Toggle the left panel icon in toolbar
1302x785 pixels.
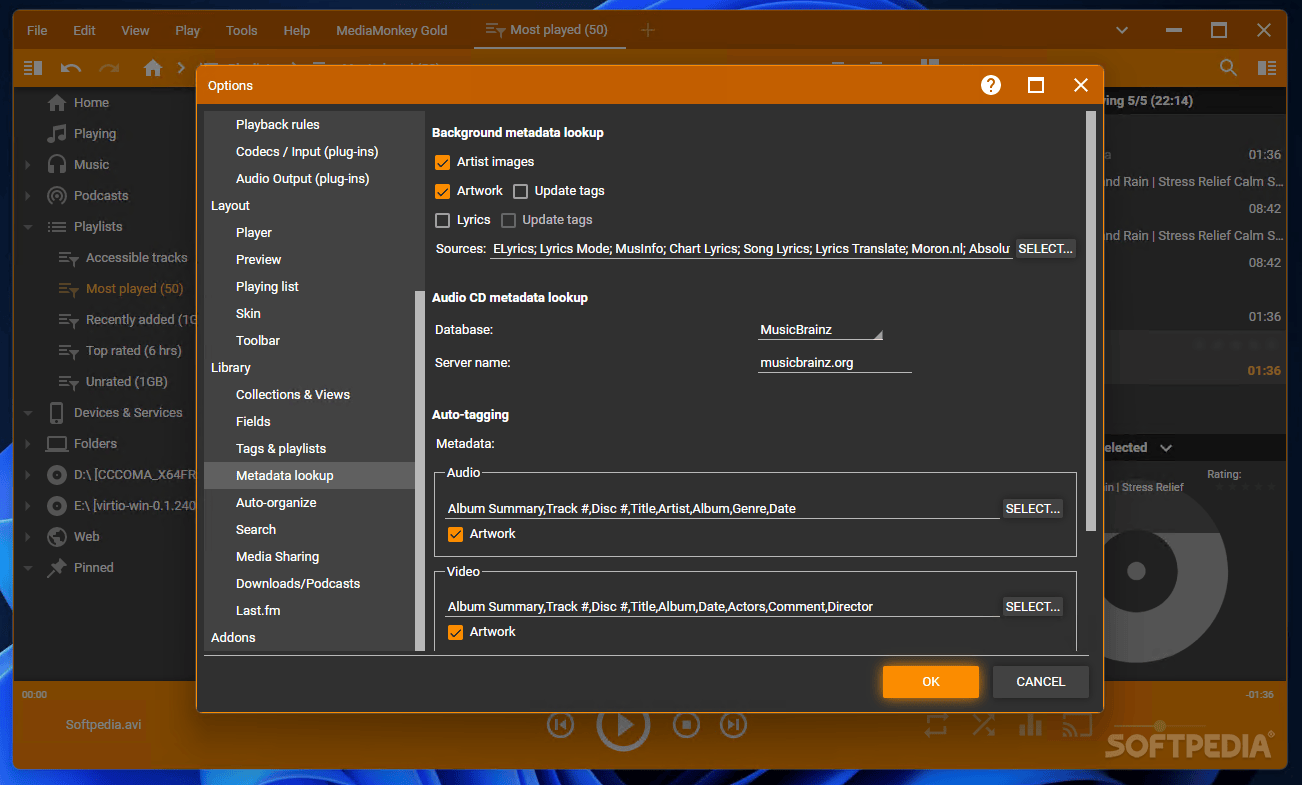tap(33, 68)
